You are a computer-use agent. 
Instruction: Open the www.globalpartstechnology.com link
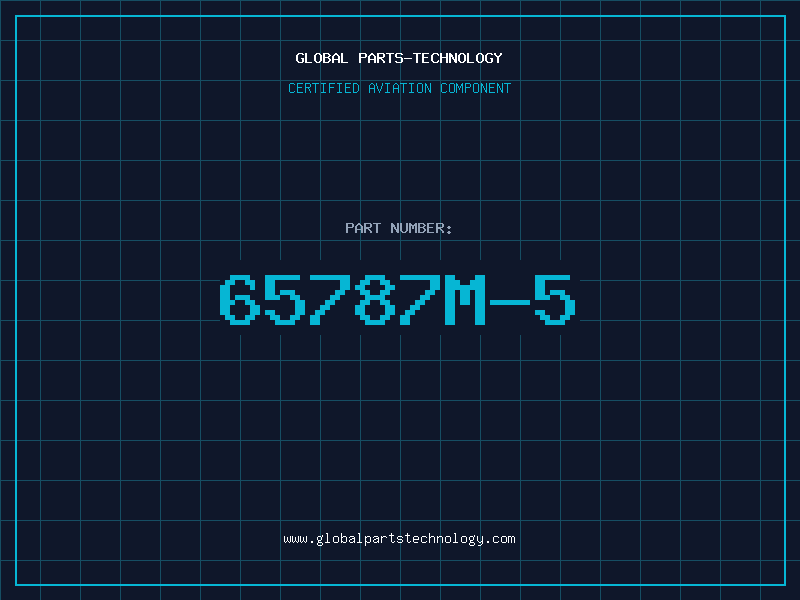tap(399, 539)
